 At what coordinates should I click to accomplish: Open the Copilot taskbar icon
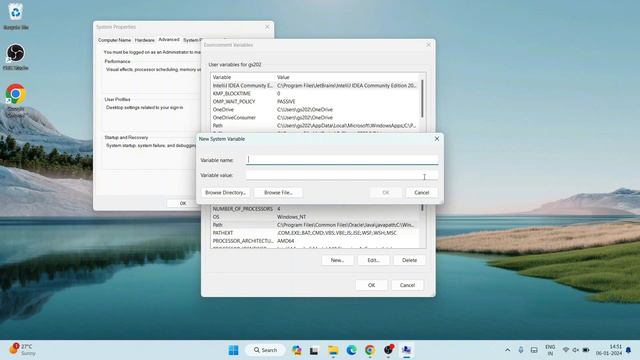tap(297, 350)
